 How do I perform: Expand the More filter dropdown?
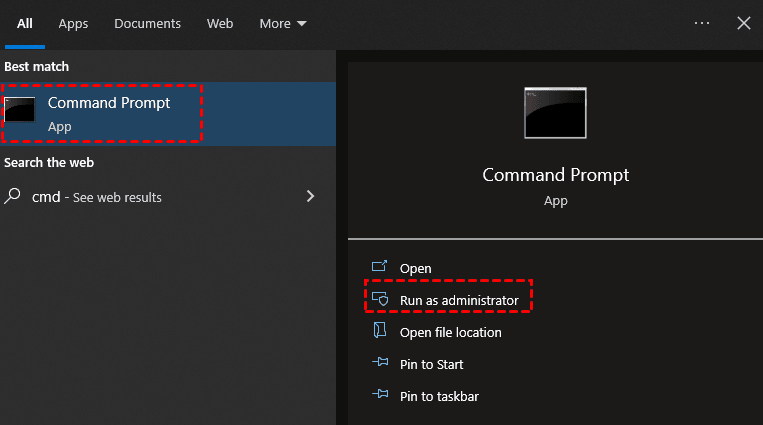pyautogui.click(x=283, y=23)
